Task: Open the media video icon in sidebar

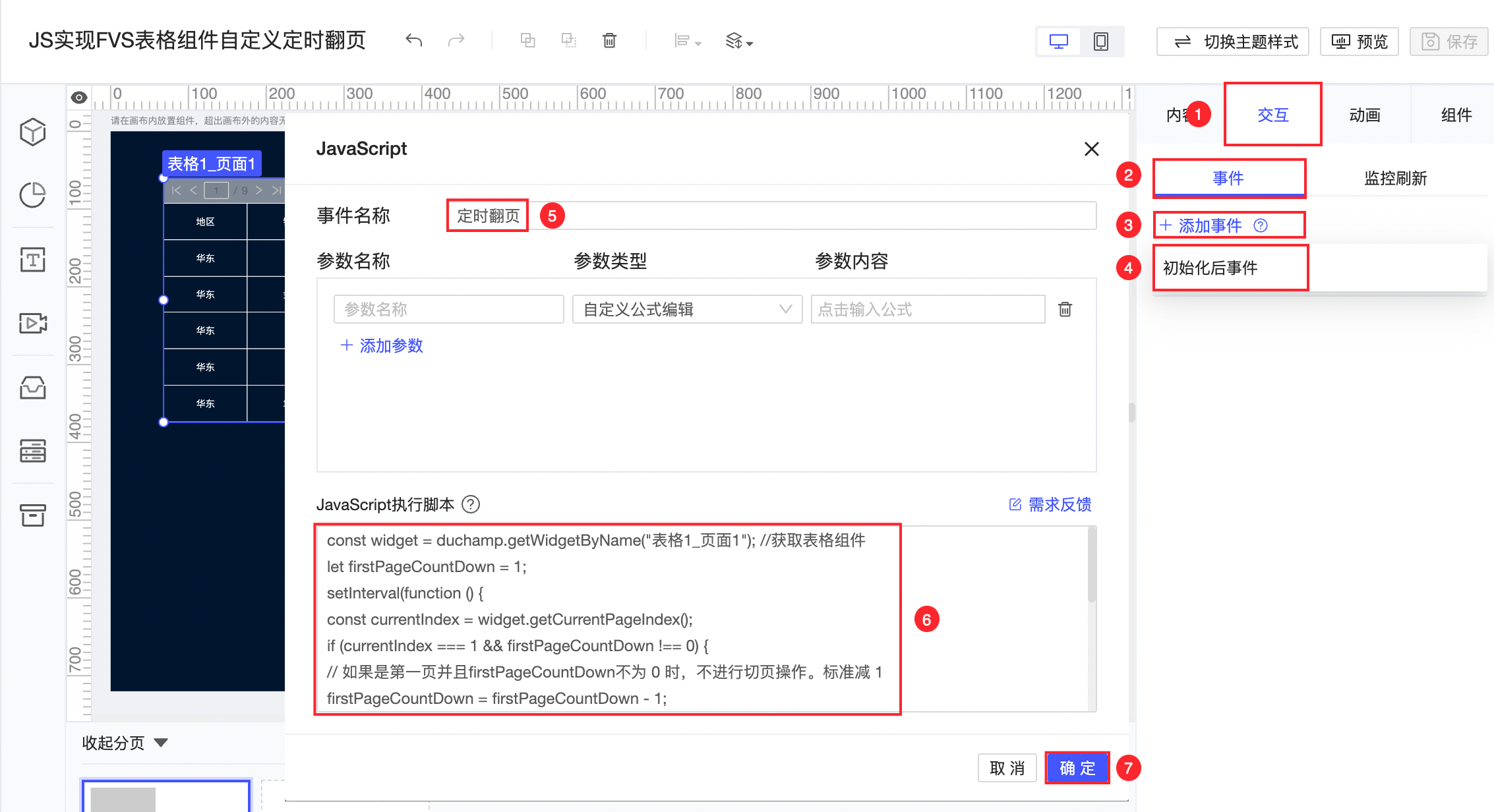Action: click(x=32, y=323)
